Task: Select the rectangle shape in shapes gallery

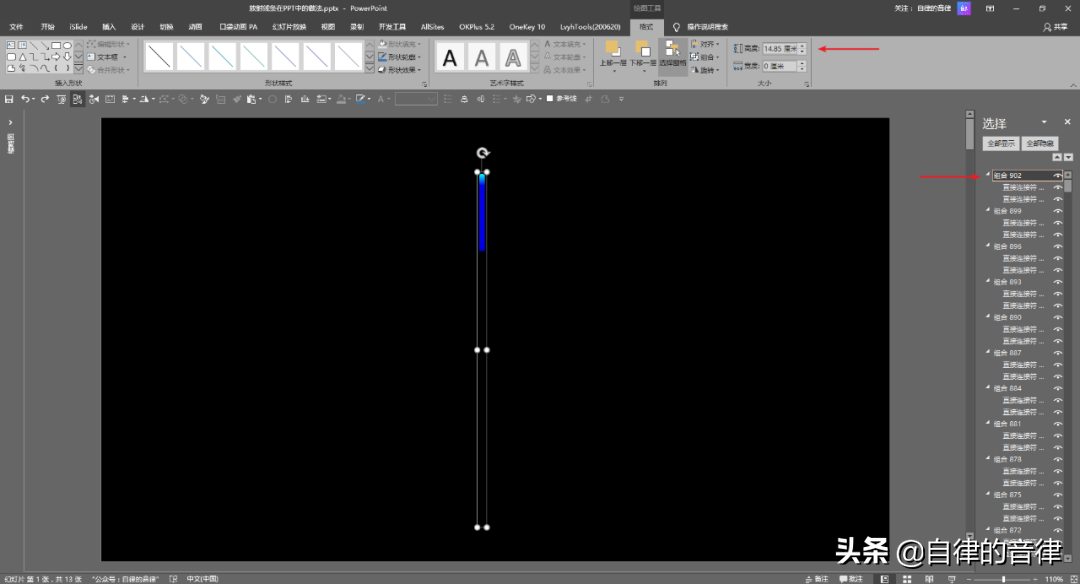Action: pos(56,45)
